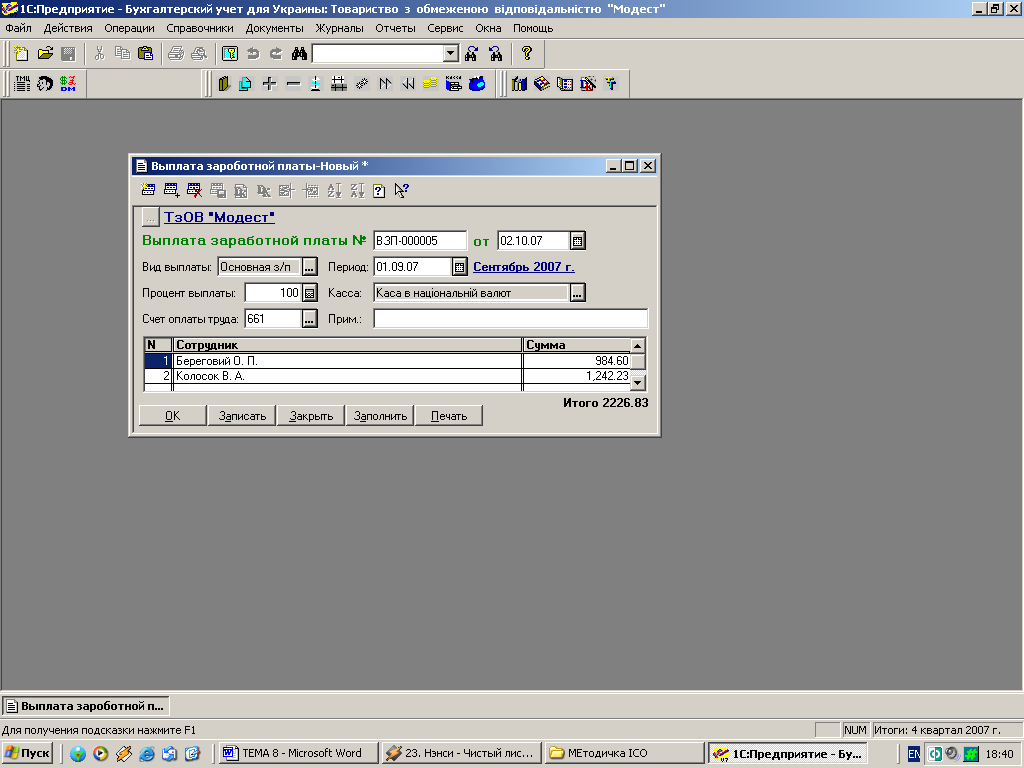Screen dimensions: 1024x768
Task: Click the Заполнить button
Action: click(x=380, y=416)
